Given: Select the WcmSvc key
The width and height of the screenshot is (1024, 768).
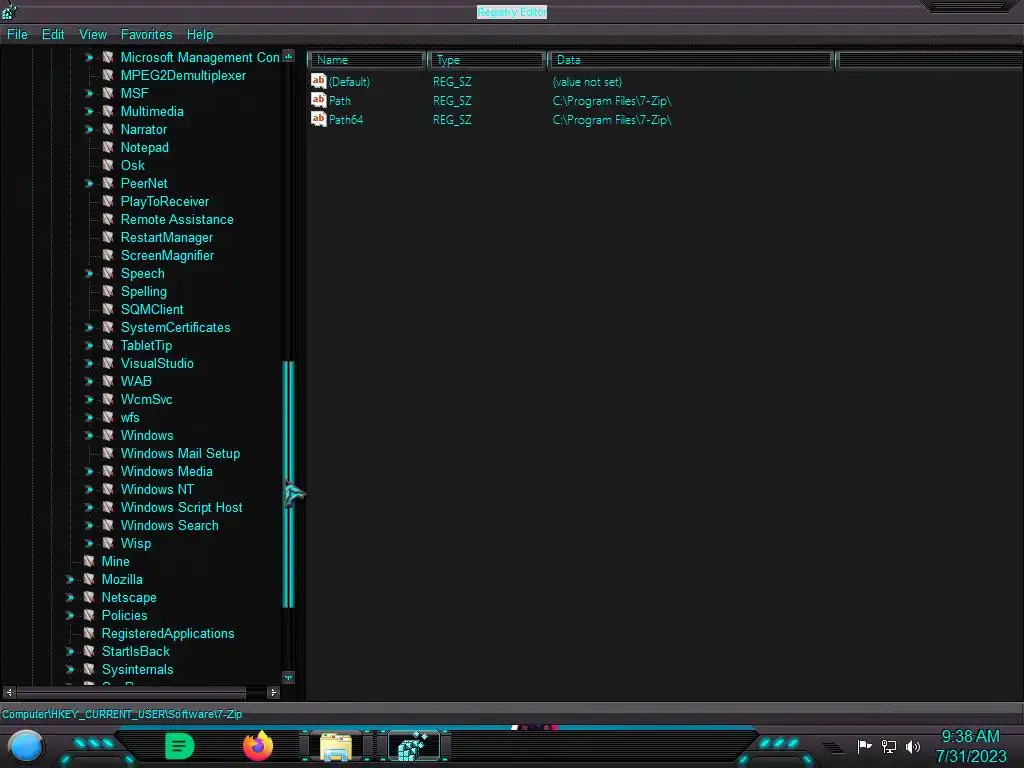Looking at the screenshot, I should 146,400.
